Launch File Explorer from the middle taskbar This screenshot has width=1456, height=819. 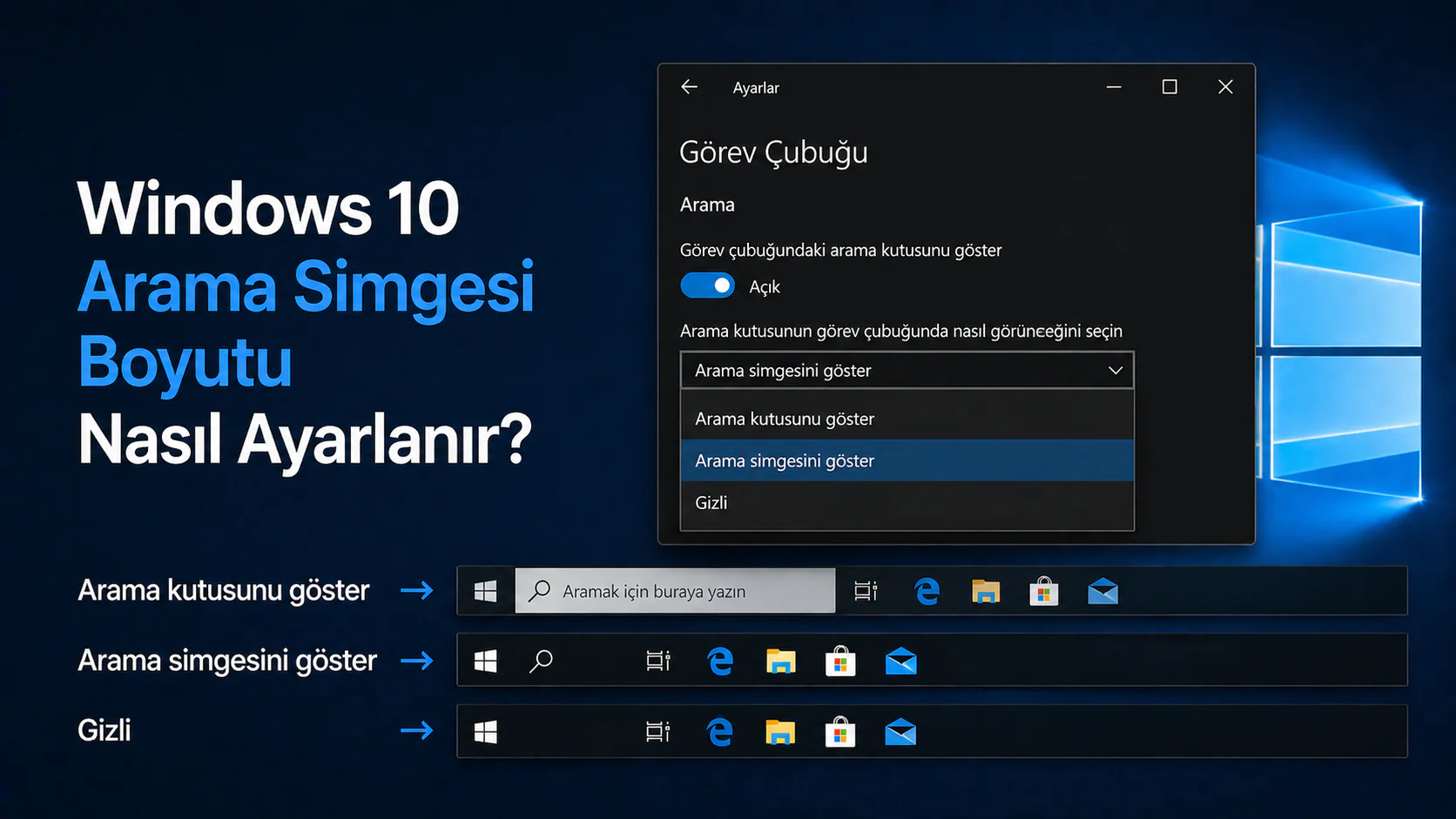(x=780, y=661)
